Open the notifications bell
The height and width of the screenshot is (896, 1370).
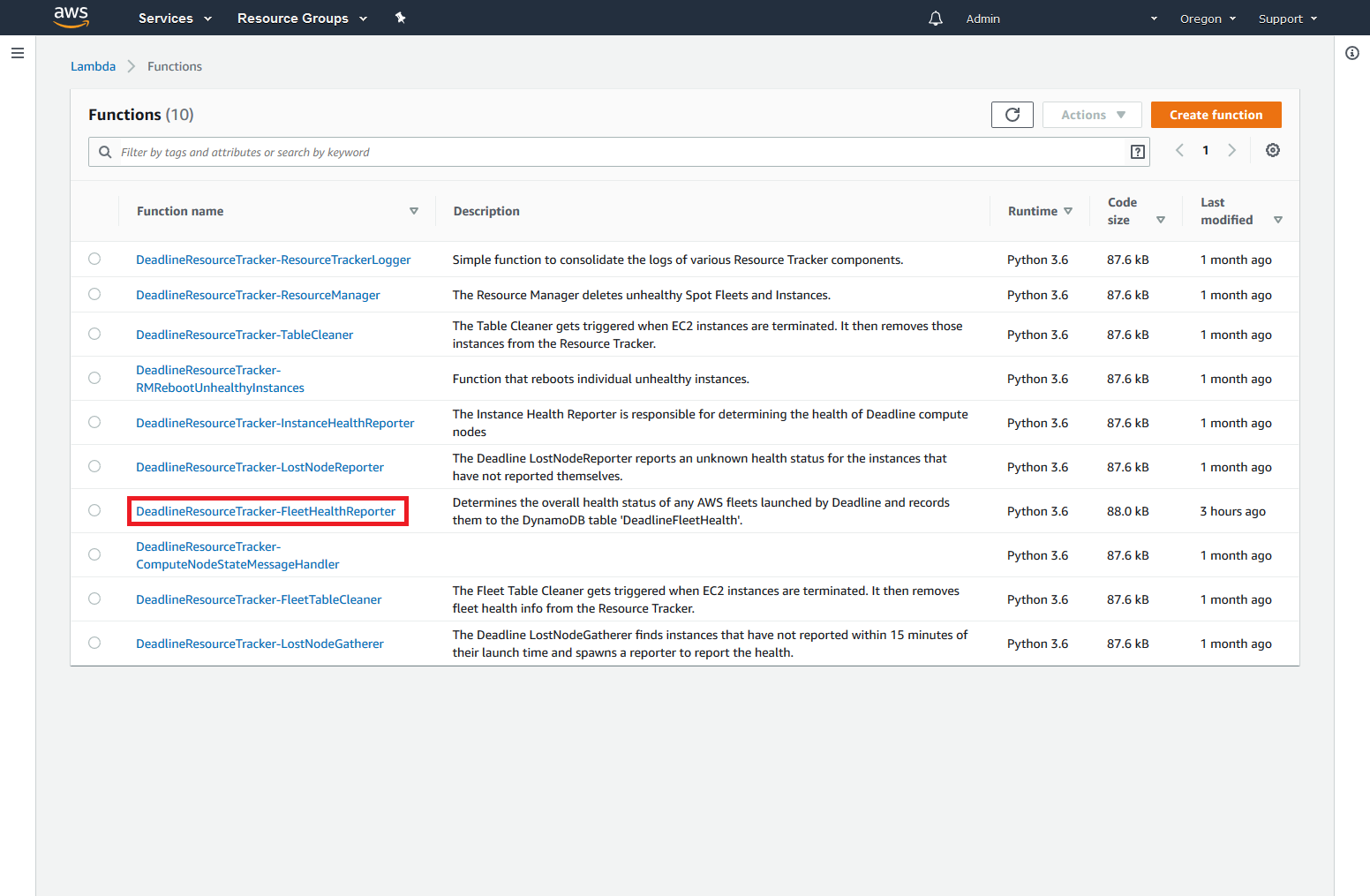click(x=936, y=19)
